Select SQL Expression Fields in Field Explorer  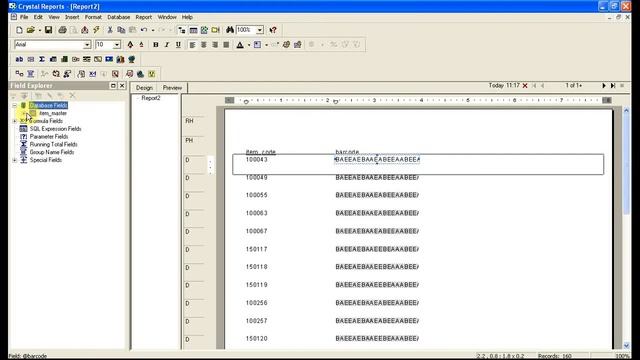click(56, 129)
